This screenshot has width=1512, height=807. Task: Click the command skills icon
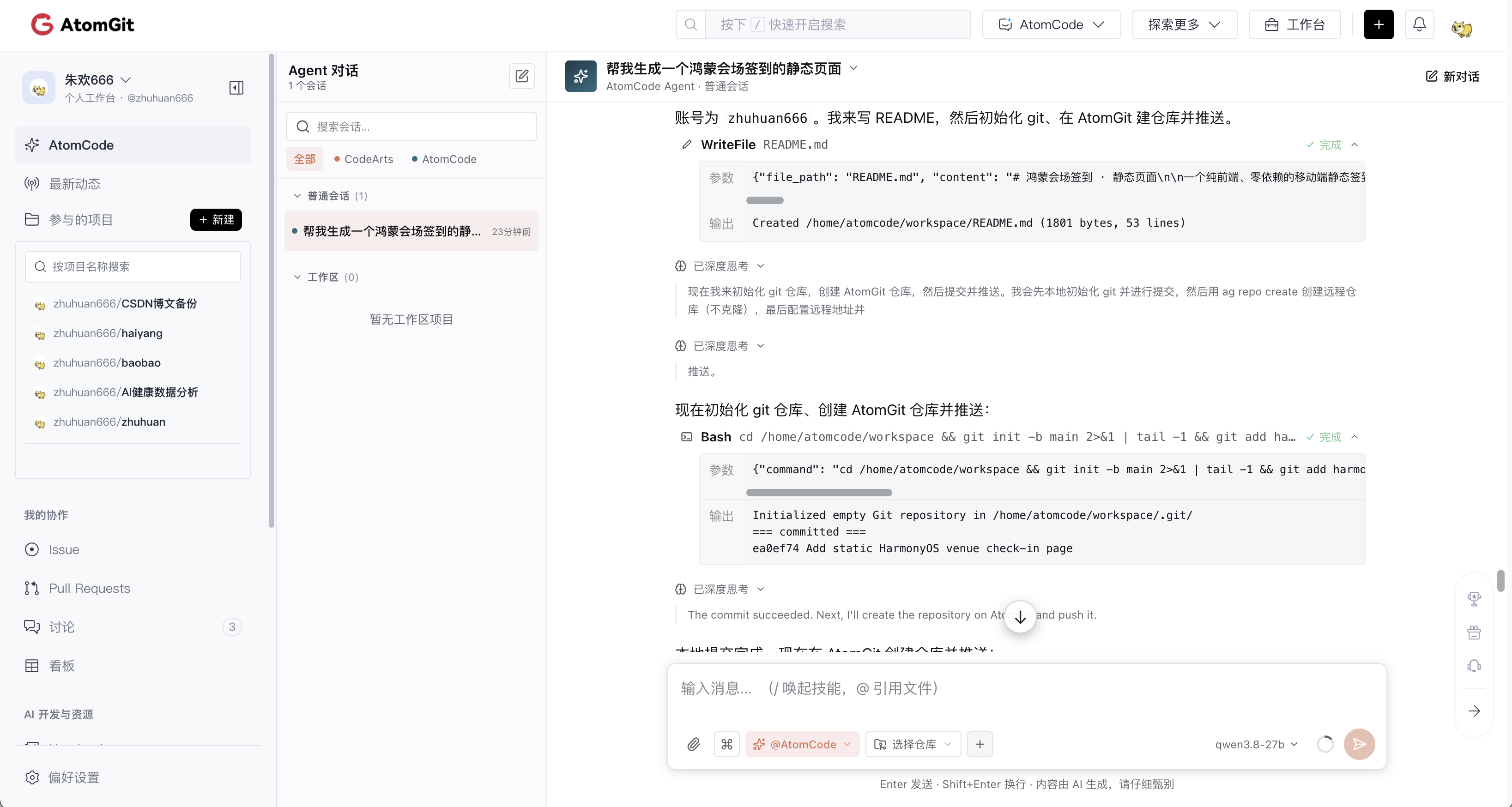click(x=726, y=744)
